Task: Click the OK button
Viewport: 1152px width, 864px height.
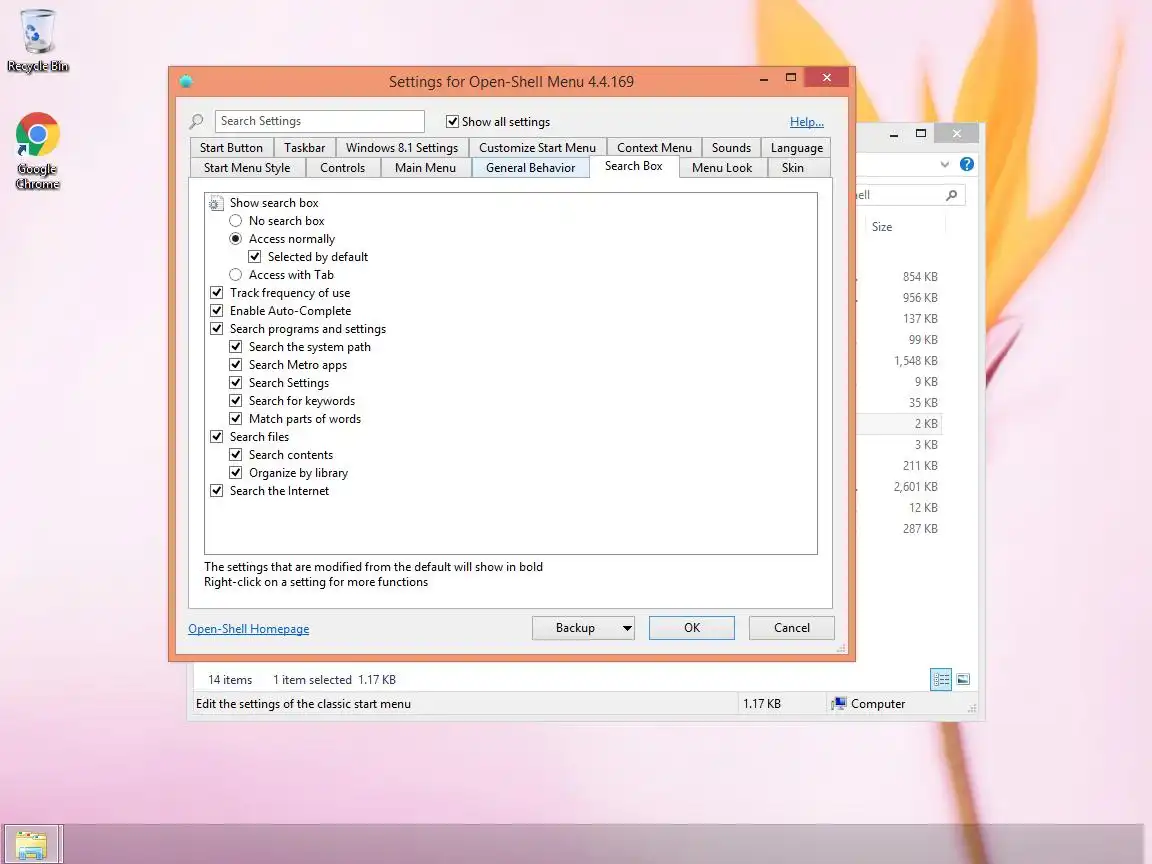Action: pyautogui.click(x=691, y=628)
